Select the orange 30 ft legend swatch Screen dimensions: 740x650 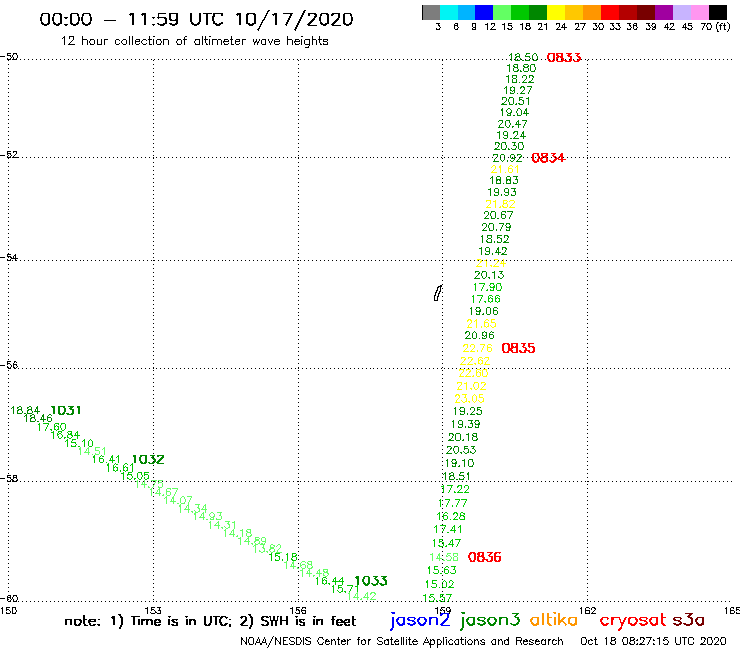pos(592,12)
